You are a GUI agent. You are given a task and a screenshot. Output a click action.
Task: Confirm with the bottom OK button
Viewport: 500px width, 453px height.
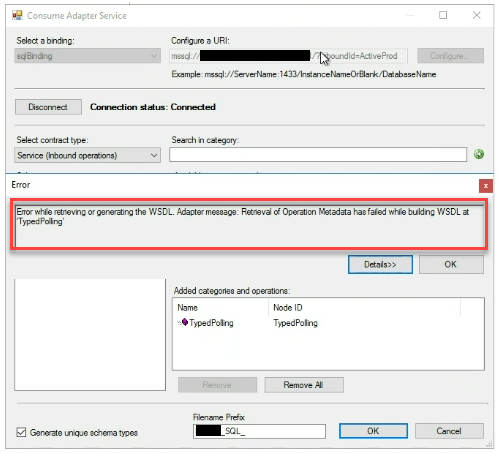click(373, 431)
